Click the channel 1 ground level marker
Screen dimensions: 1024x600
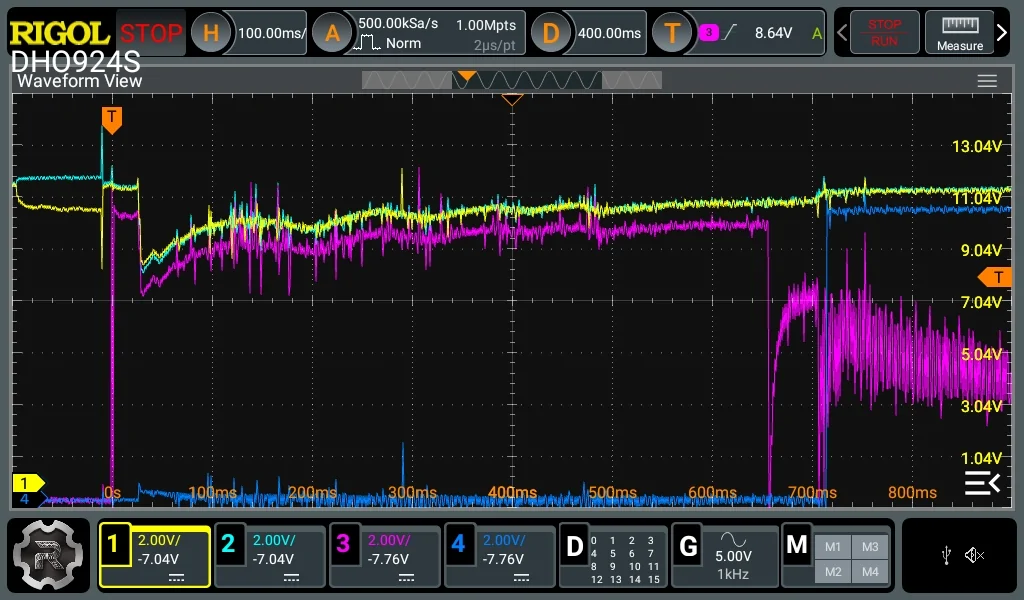pyautogui.click(x=28, y=483)
